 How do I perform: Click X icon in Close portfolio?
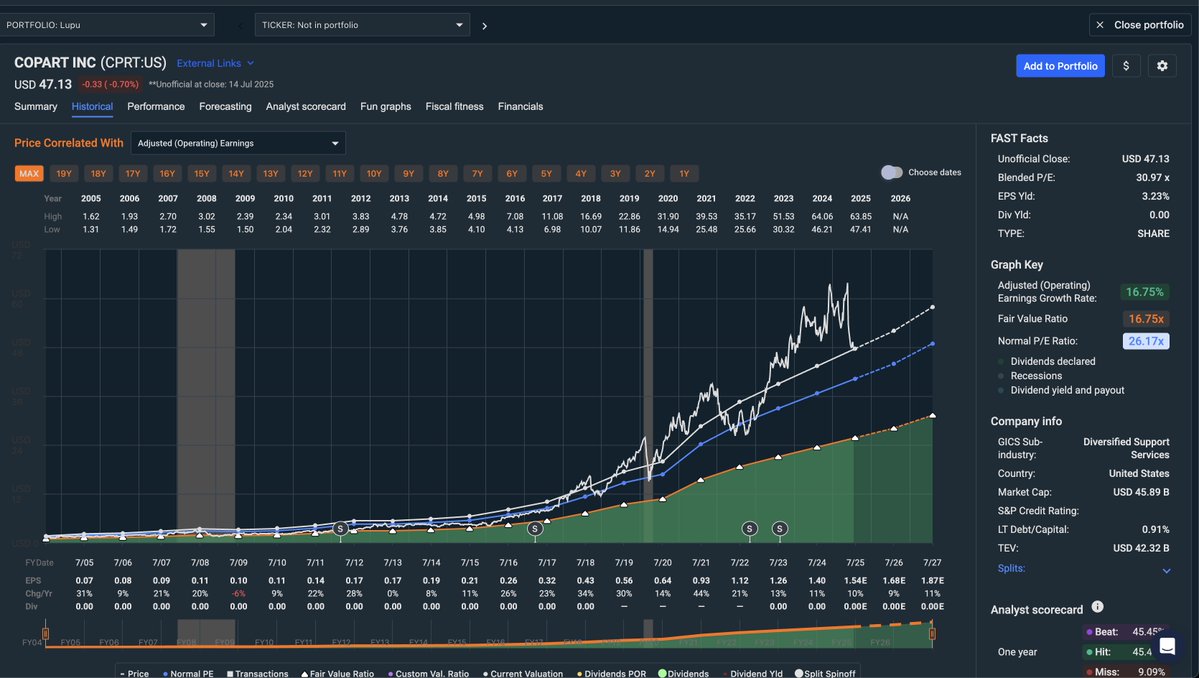point(1100,25)
